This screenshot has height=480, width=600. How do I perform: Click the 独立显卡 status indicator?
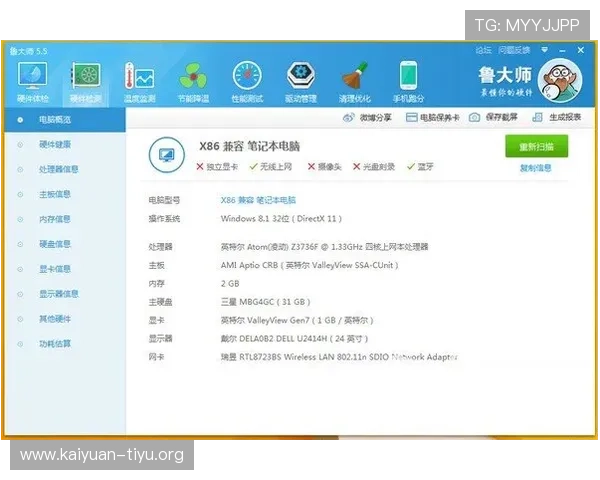(217, 167)
